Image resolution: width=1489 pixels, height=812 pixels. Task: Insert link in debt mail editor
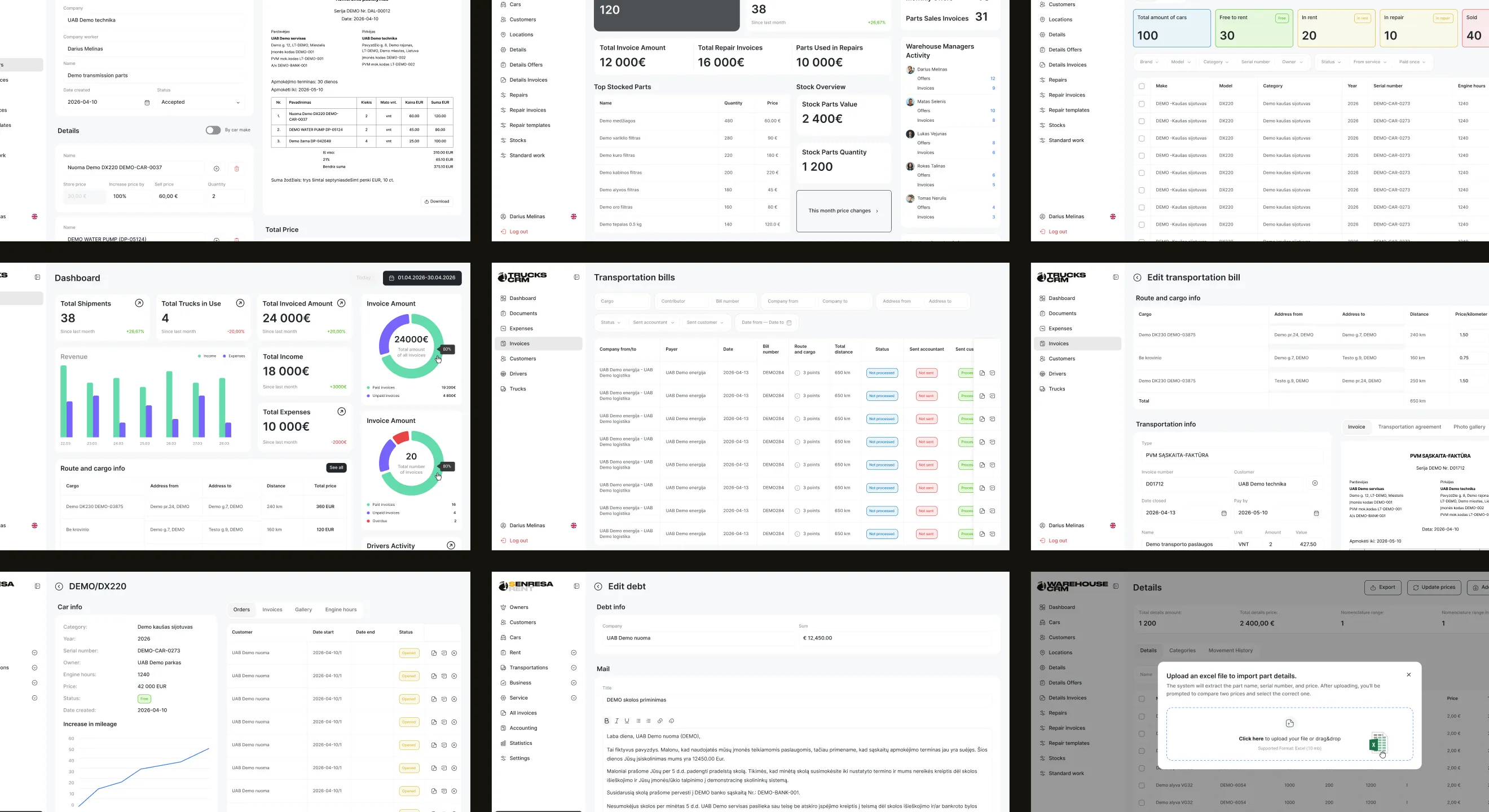tap(660, 721)
